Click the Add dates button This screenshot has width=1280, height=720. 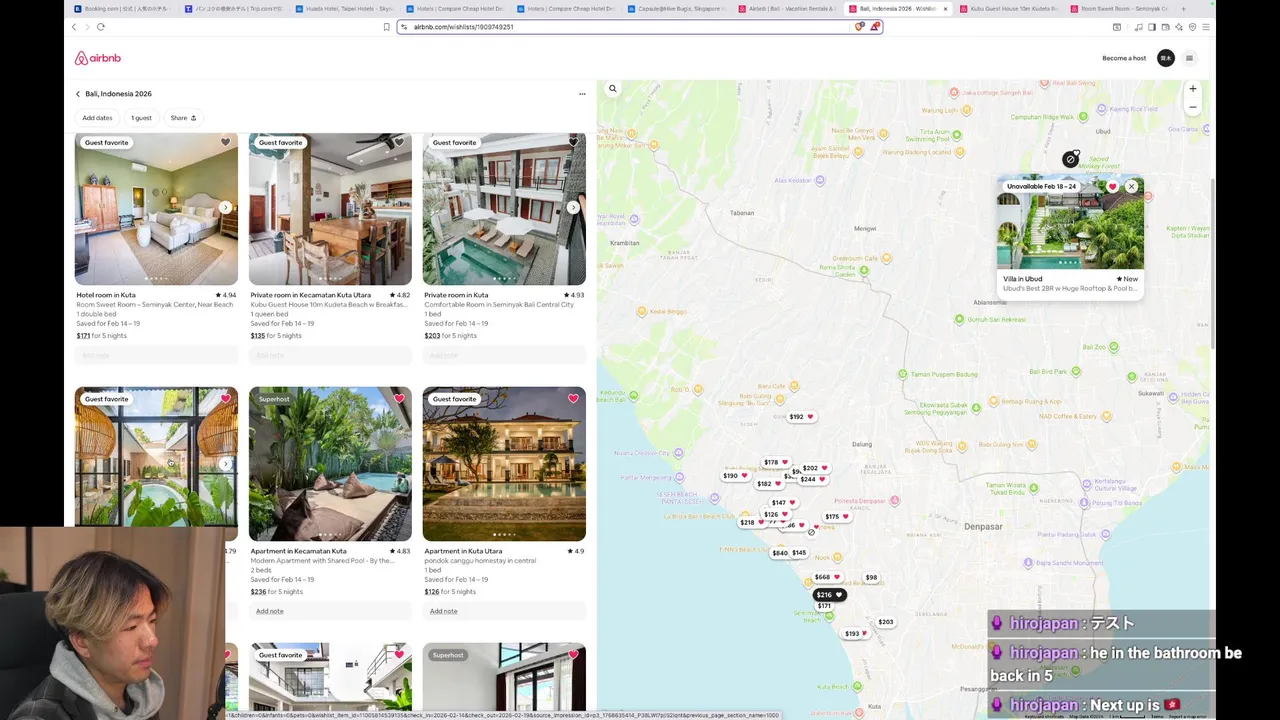(x=97, y=118)
